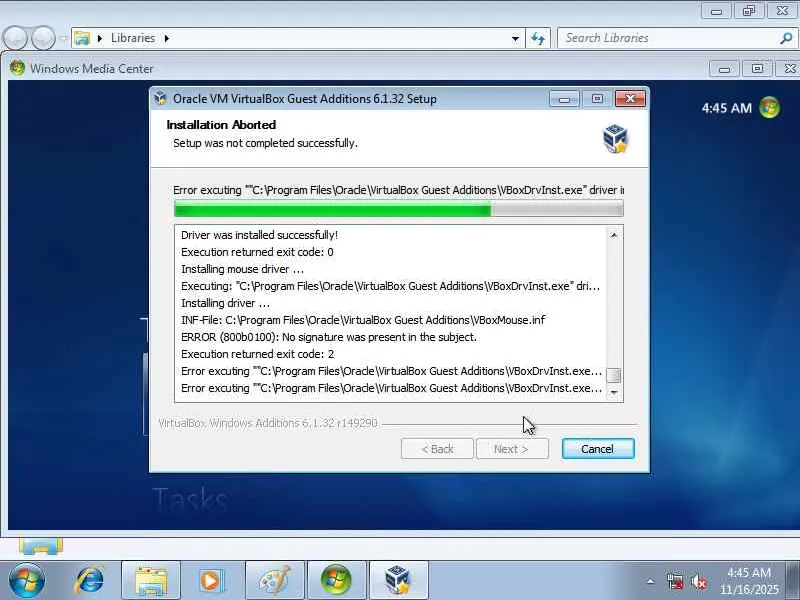The height and width of the screenshot is (600, 800).
Task: Select log line 'Execution returned exit code: 0'
Action: [257, 252]
